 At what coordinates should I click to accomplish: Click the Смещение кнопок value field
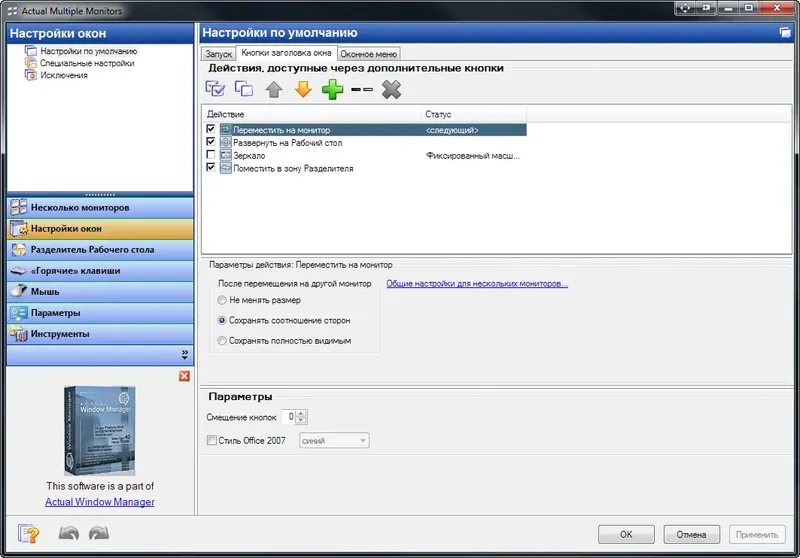point(289,417)
